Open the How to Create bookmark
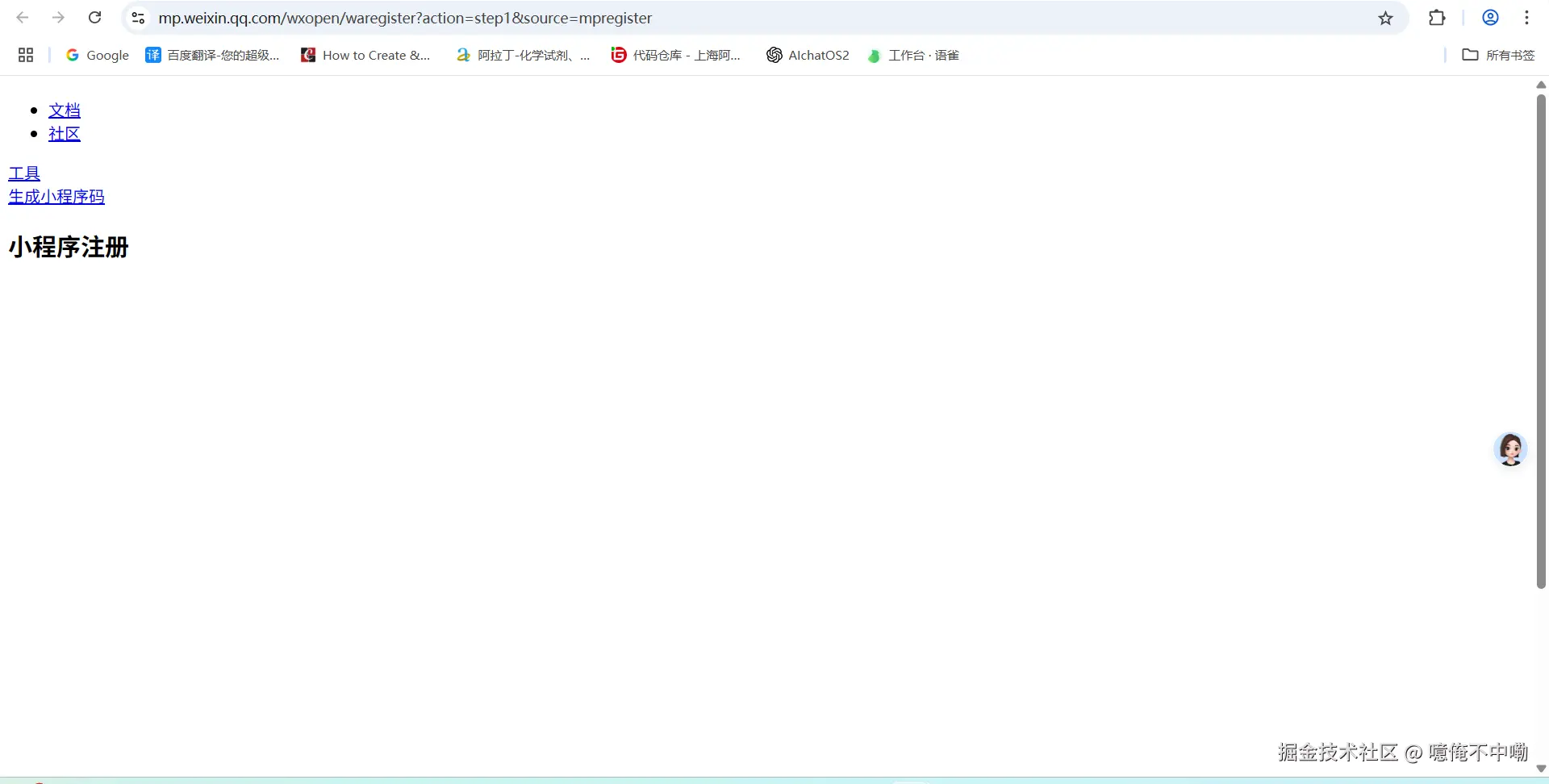The height and width of the screenshot is (784, 1549). point(365,55)
